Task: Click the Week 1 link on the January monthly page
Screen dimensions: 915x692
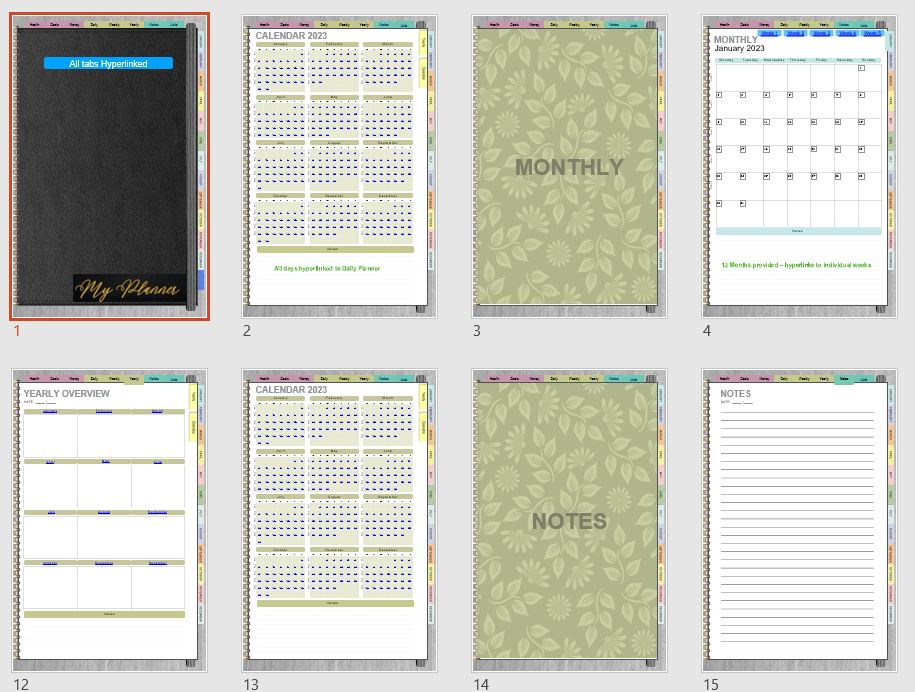Action: coord(768,33)
